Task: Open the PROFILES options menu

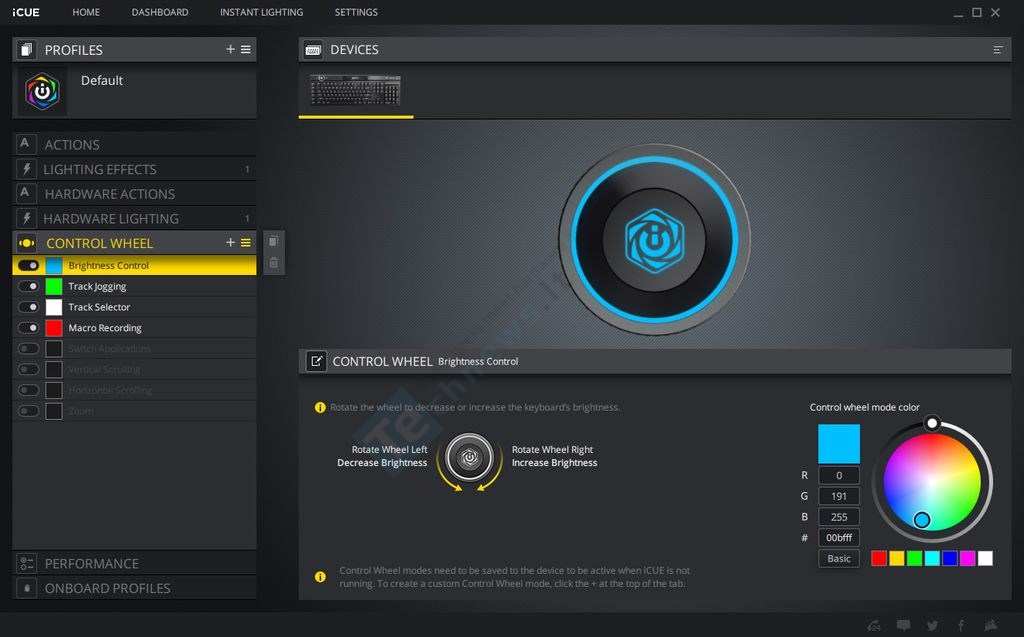Action: tap(246, 49)
